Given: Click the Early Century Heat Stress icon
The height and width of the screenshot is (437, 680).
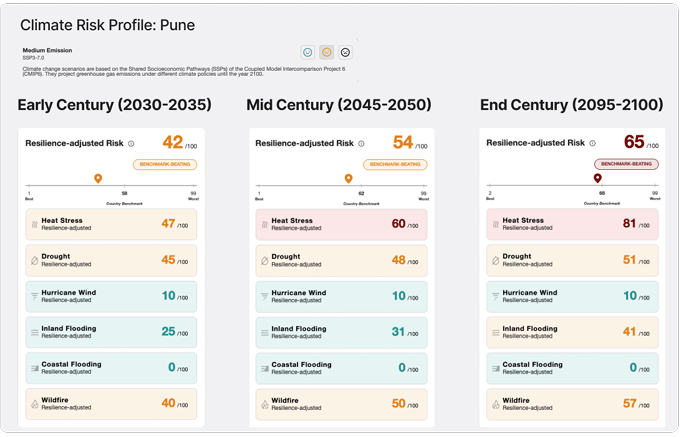Looking at the screenshot, I should 34,225.
